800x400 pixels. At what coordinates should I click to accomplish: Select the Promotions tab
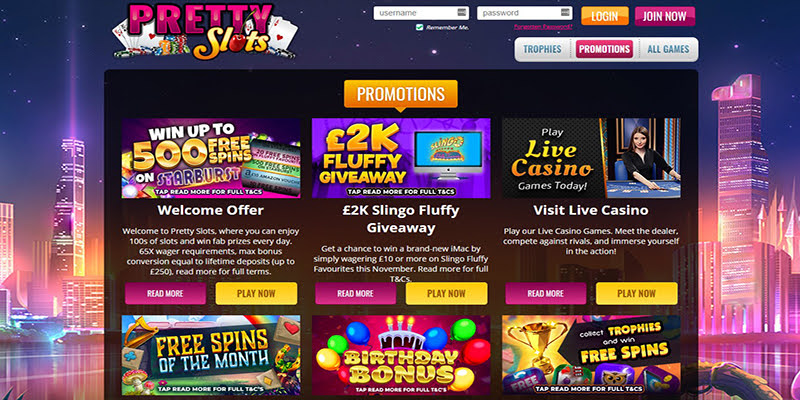(x=604, y=49)
